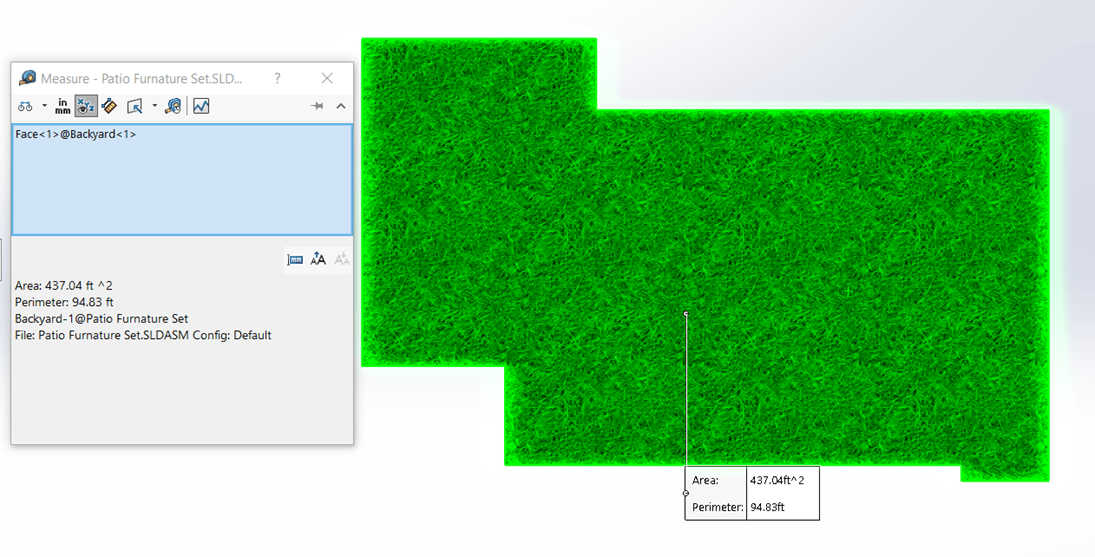Screen dimensions: 1095x557
Task: Click the Perimeter: 94.83 ft result line
Action: click(x=64, y=302)
